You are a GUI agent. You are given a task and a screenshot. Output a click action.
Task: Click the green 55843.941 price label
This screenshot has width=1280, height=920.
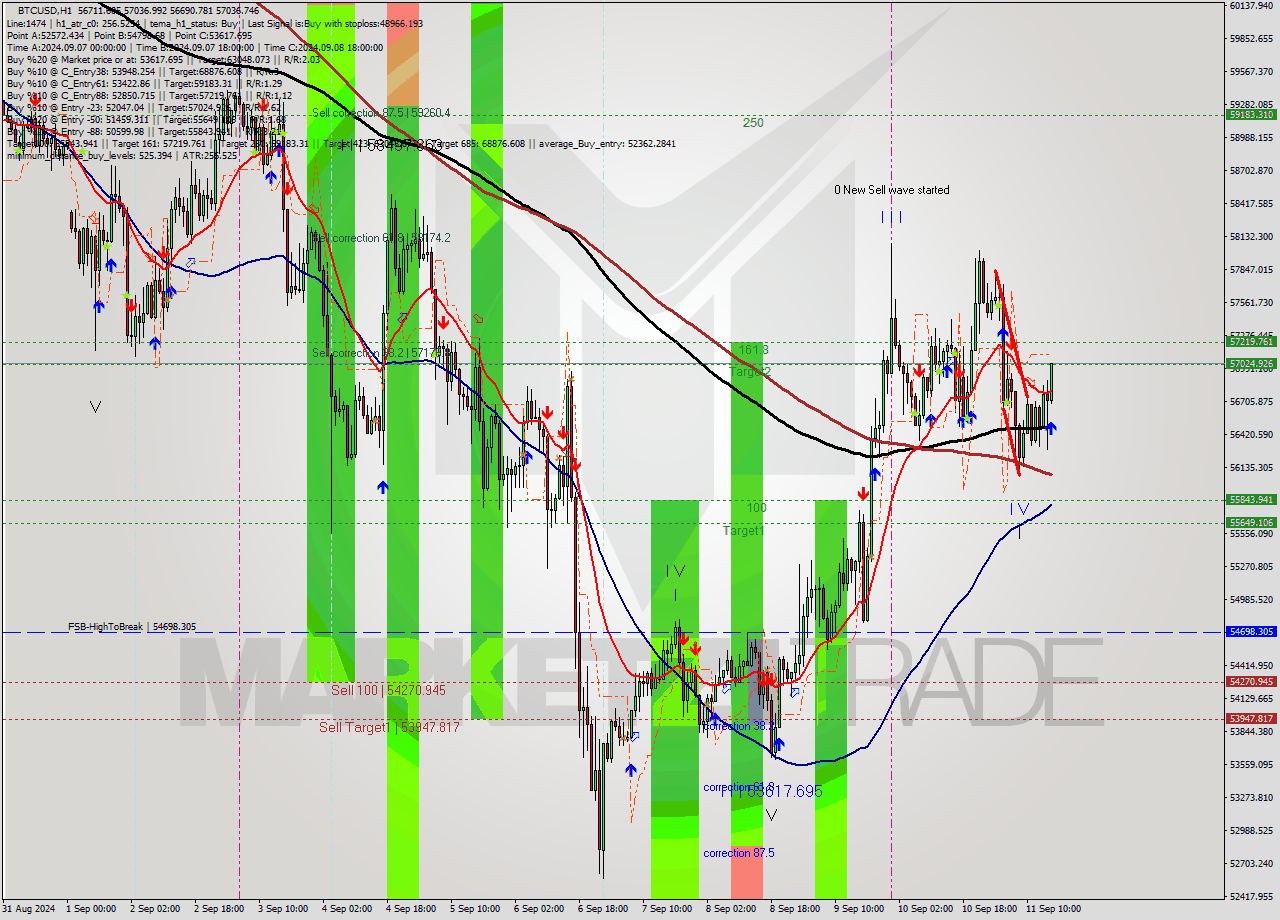(1250, 500)
